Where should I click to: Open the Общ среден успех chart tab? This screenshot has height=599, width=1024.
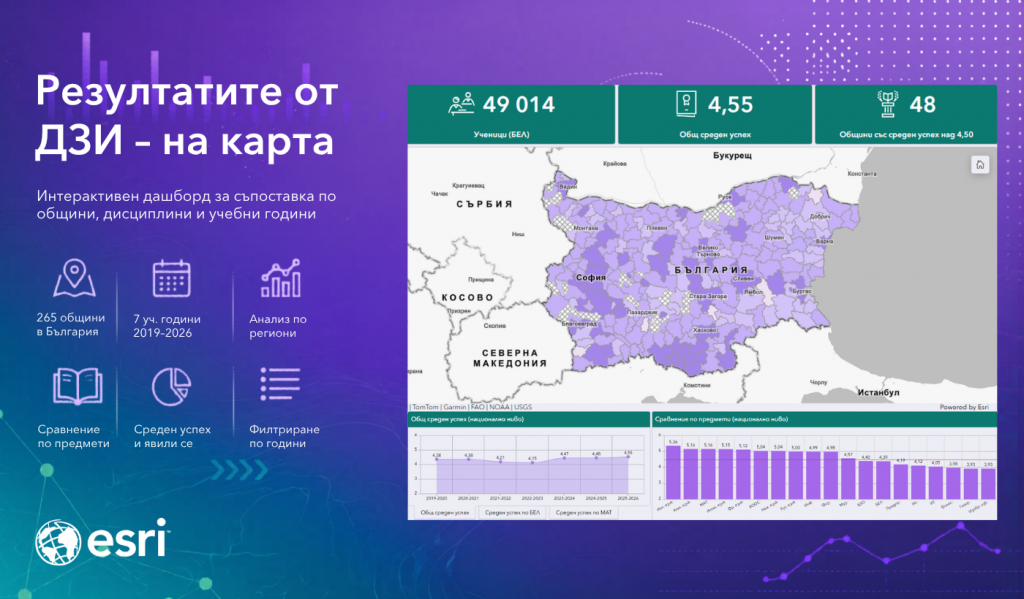tap(445, 513)
